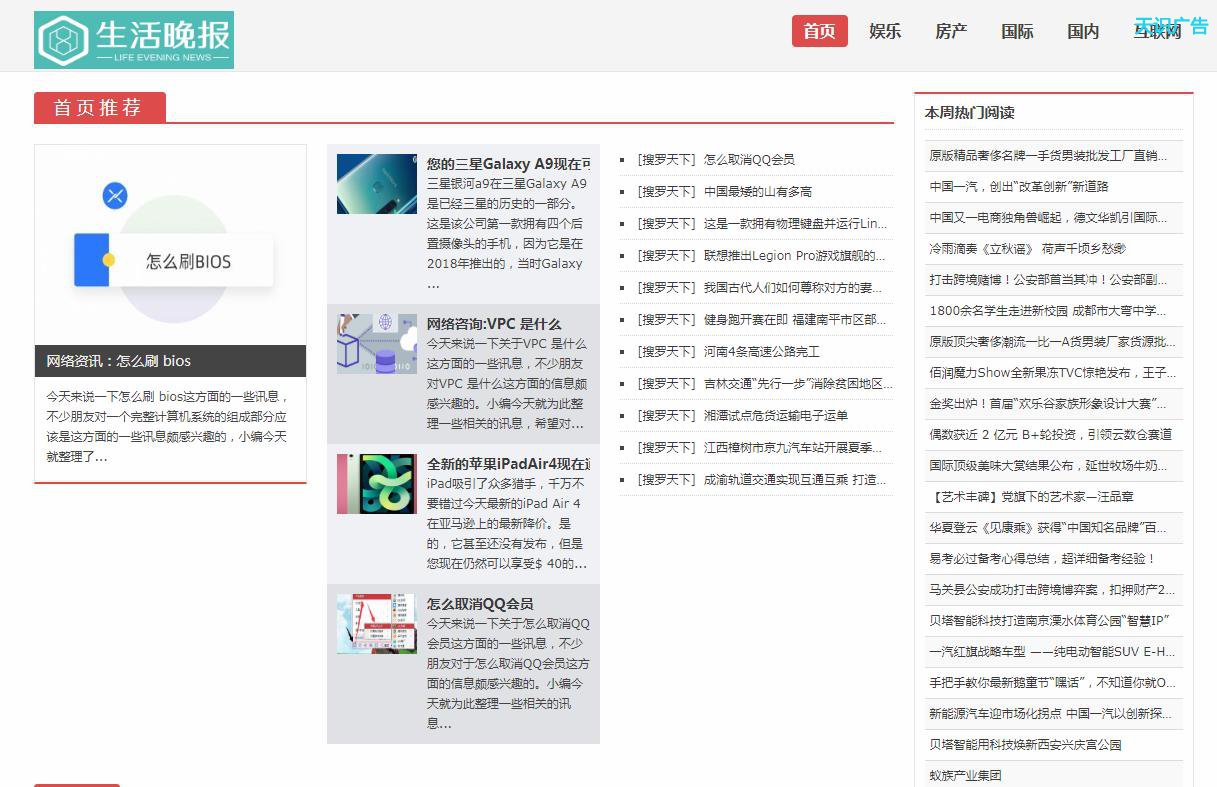
Task: Open hot read 华夏登云《见康乘》获得
Action: point(1048,527)
